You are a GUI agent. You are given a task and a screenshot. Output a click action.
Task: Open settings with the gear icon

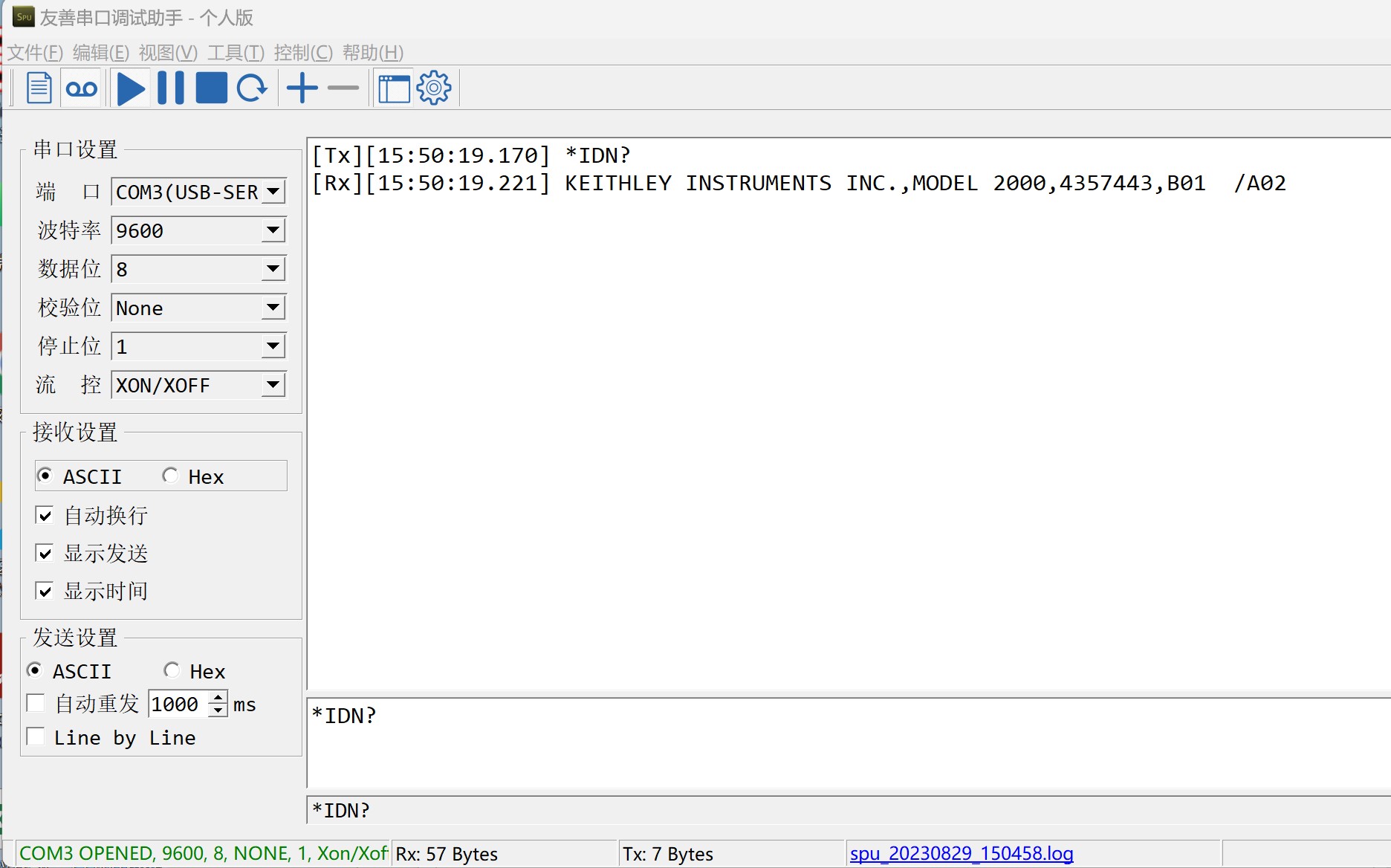[434, 88]
